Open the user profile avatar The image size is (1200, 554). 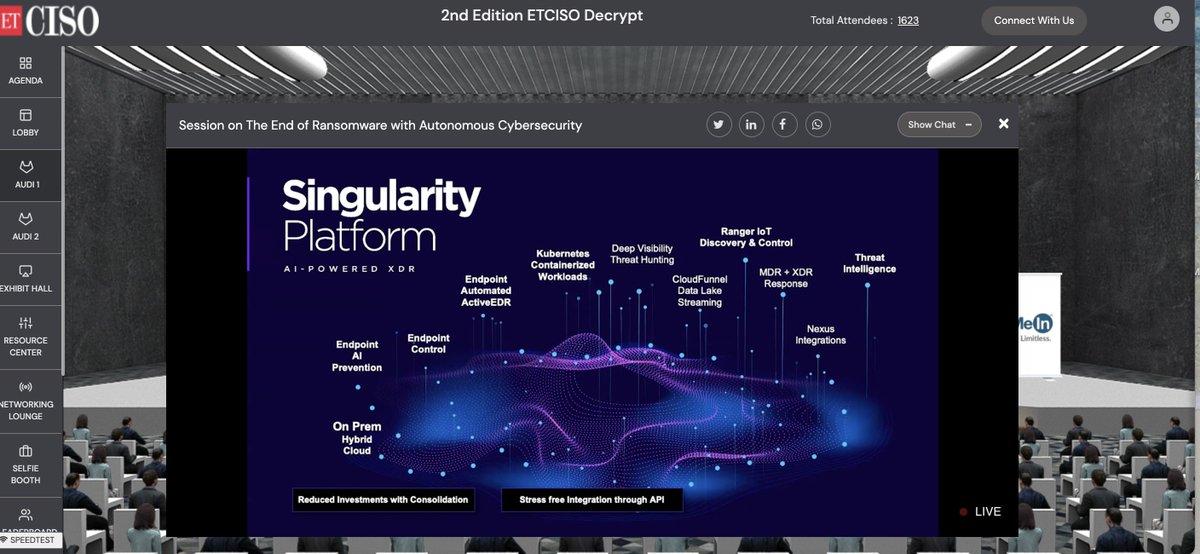click(x=1166, y=19)
